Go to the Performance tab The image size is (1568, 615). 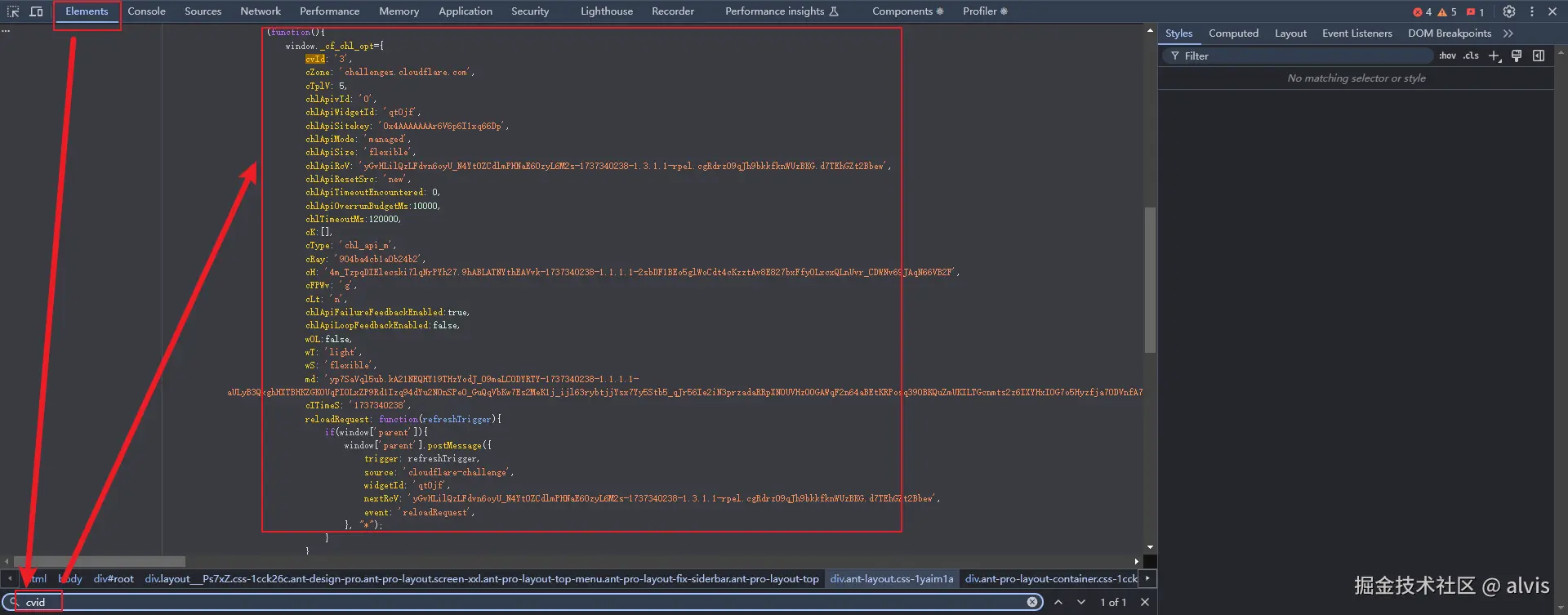coord(329,11)
